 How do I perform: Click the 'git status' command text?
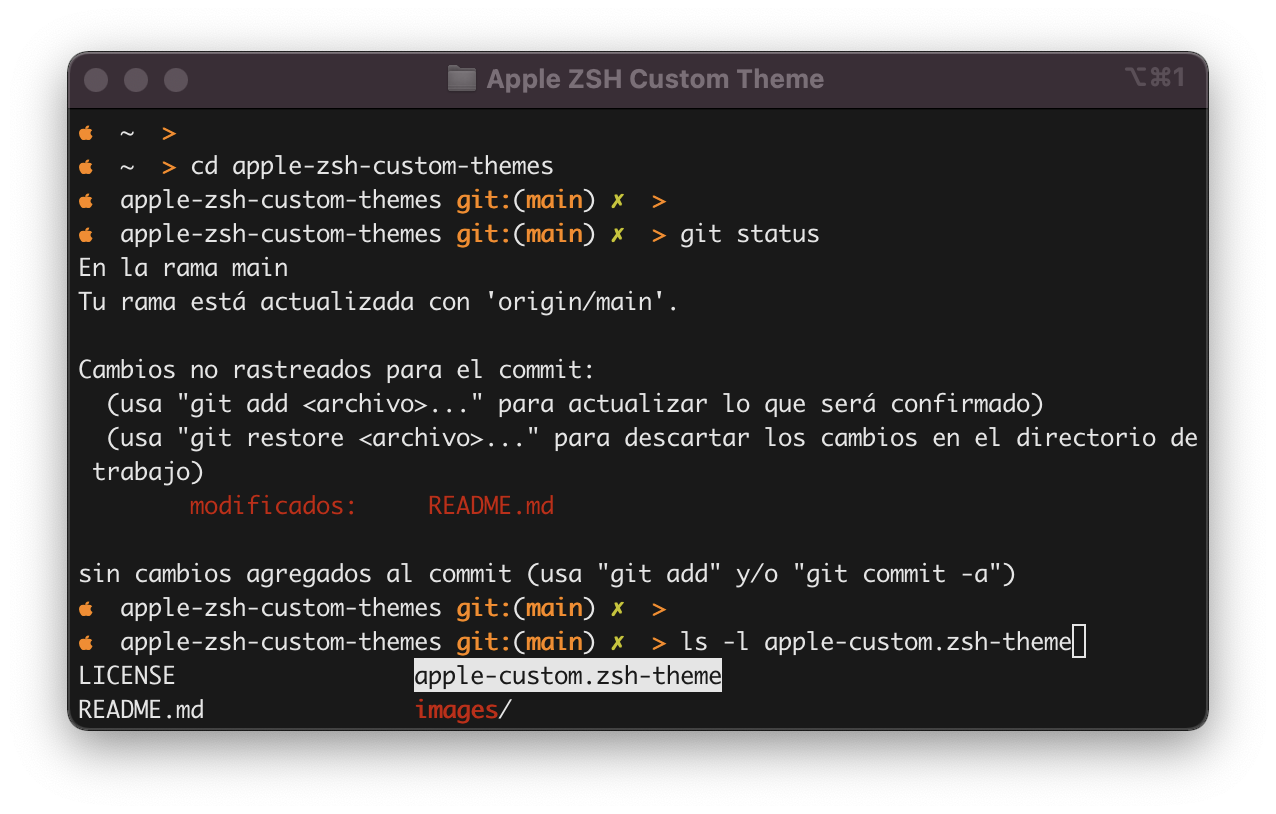(x=750, y=234)
